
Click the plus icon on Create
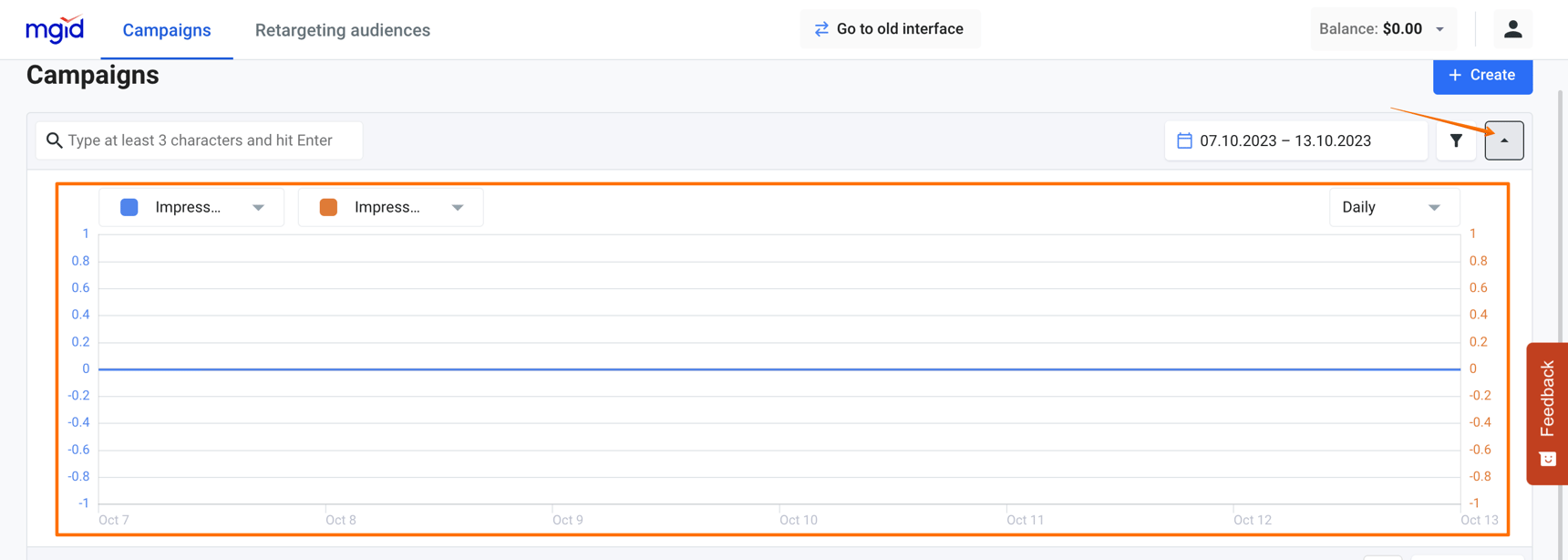1455,75
